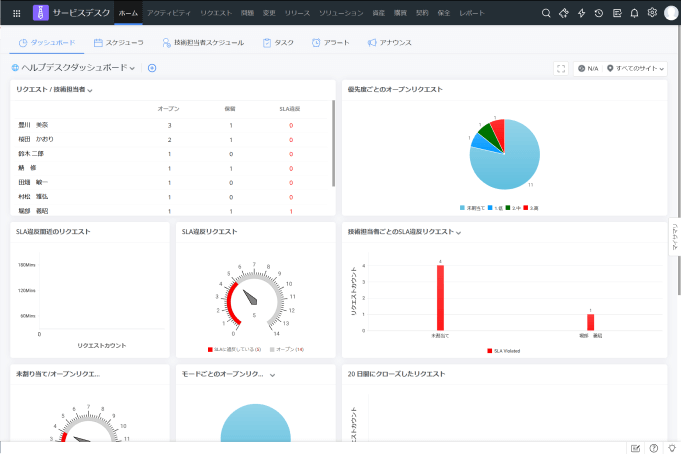Click the SLA violation column header
The image size is (681, 454).
[x=290, y=109]
